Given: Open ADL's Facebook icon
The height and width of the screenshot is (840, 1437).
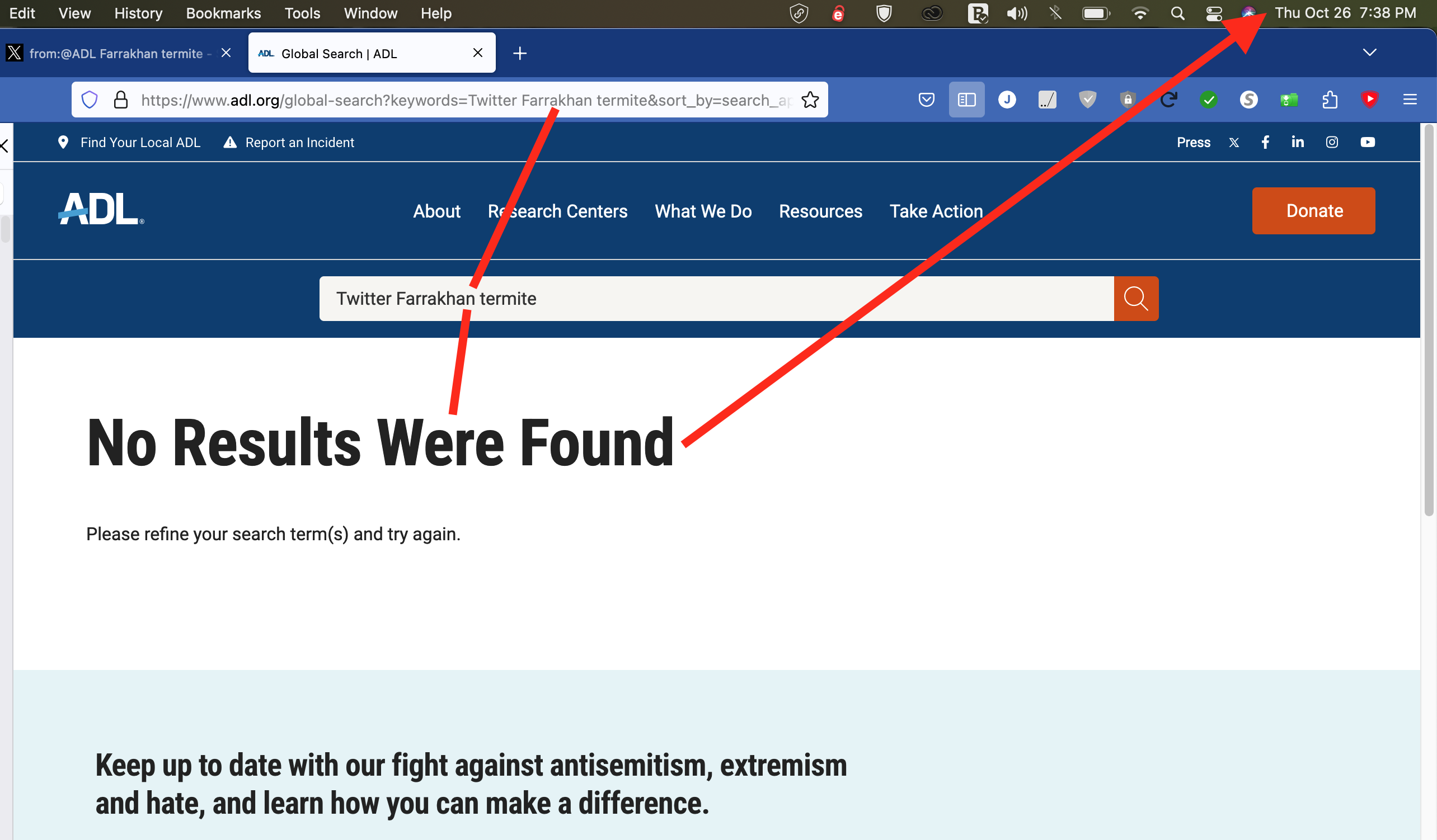Looking at the screenshot, I should pyautogui.click(x=1265, y=142).
